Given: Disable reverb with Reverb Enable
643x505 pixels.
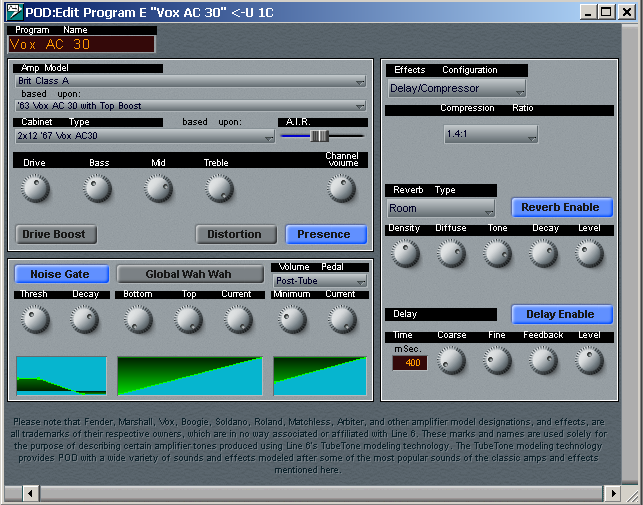Looking at the screenshot, I should [x=562, y=208].
